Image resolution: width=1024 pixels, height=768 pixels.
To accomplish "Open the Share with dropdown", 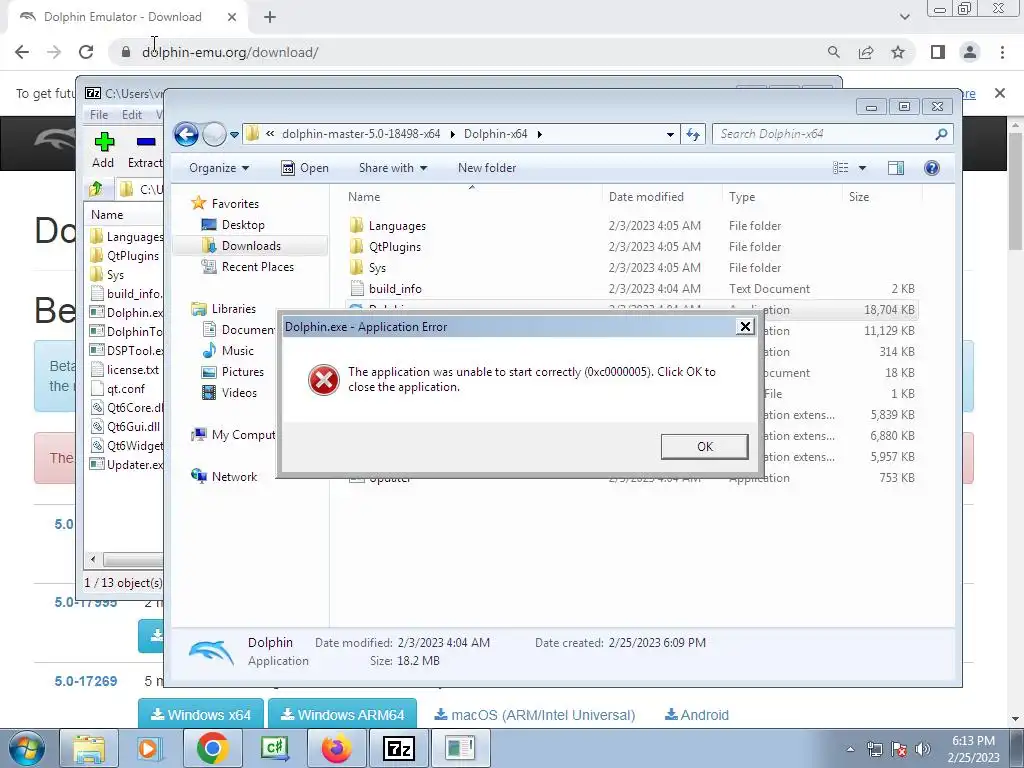I will click(392, 168).
